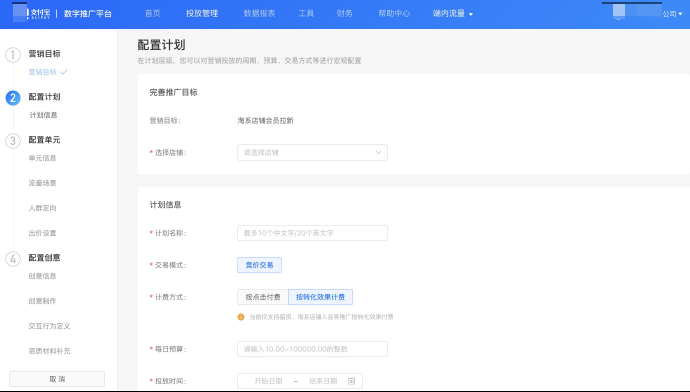Click the 数字推广平台 header title
The width and height of the screenshot is (690, 392).
(x=88, y=14)
